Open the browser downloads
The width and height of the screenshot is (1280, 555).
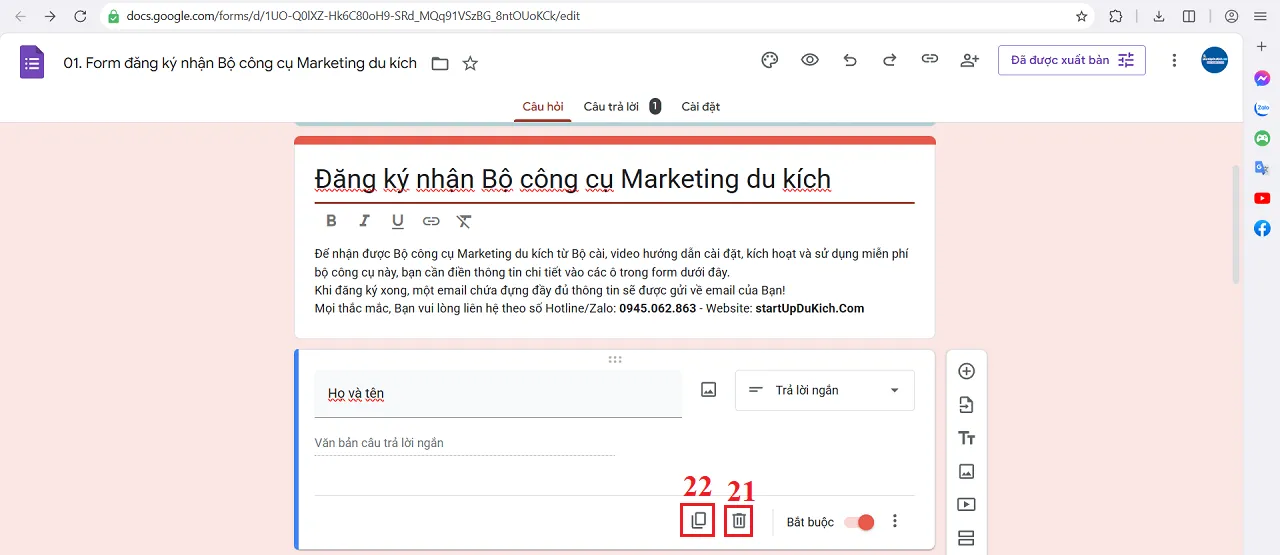tap(1159, 16)
